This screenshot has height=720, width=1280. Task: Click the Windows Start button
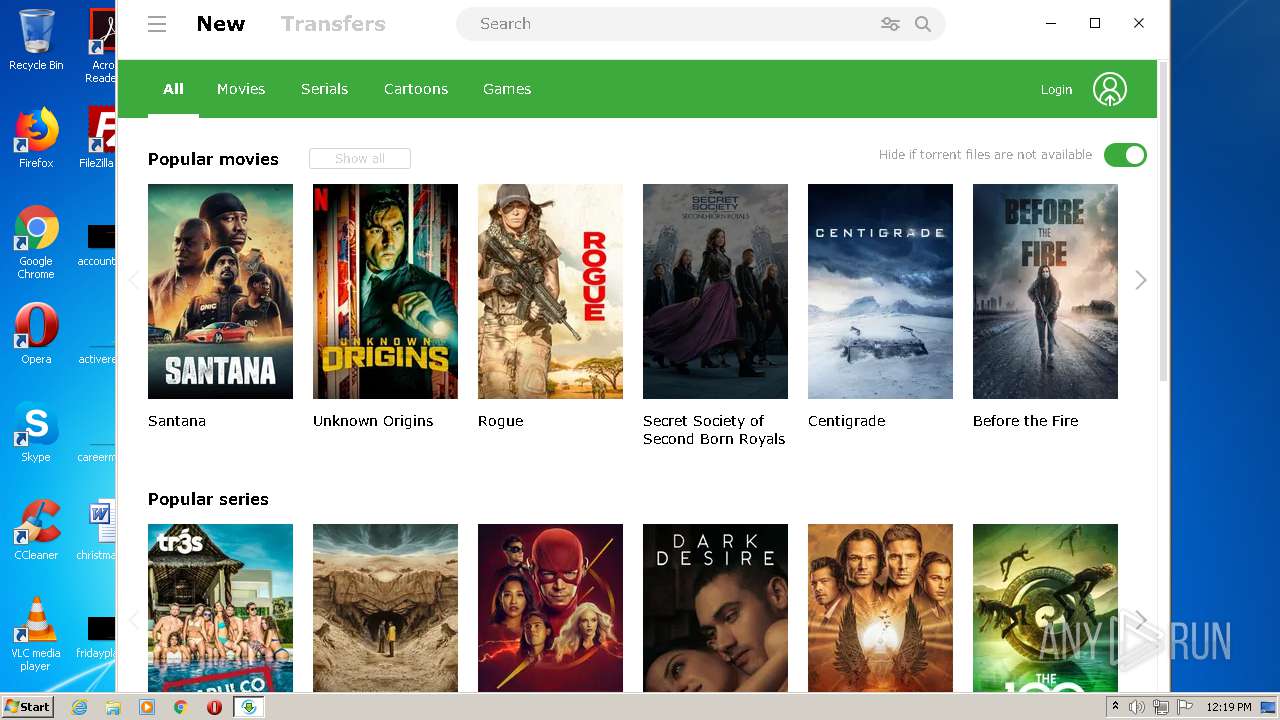tap(27, 707)
